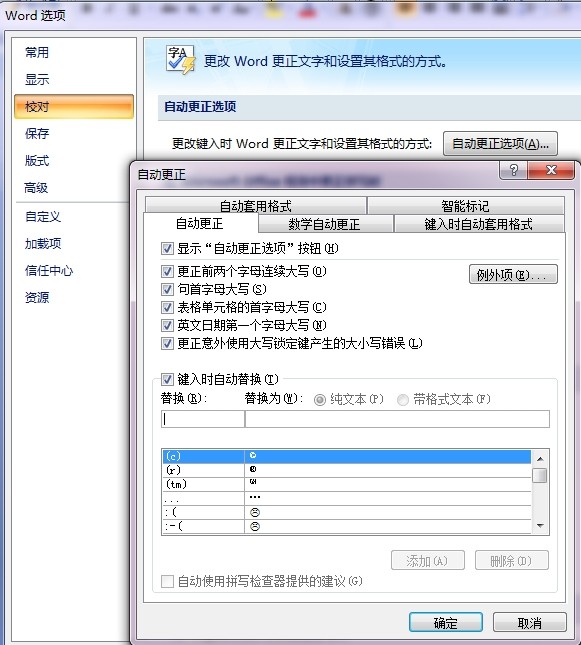Open 例外项(E)... exceptions button

coord(513,274)
